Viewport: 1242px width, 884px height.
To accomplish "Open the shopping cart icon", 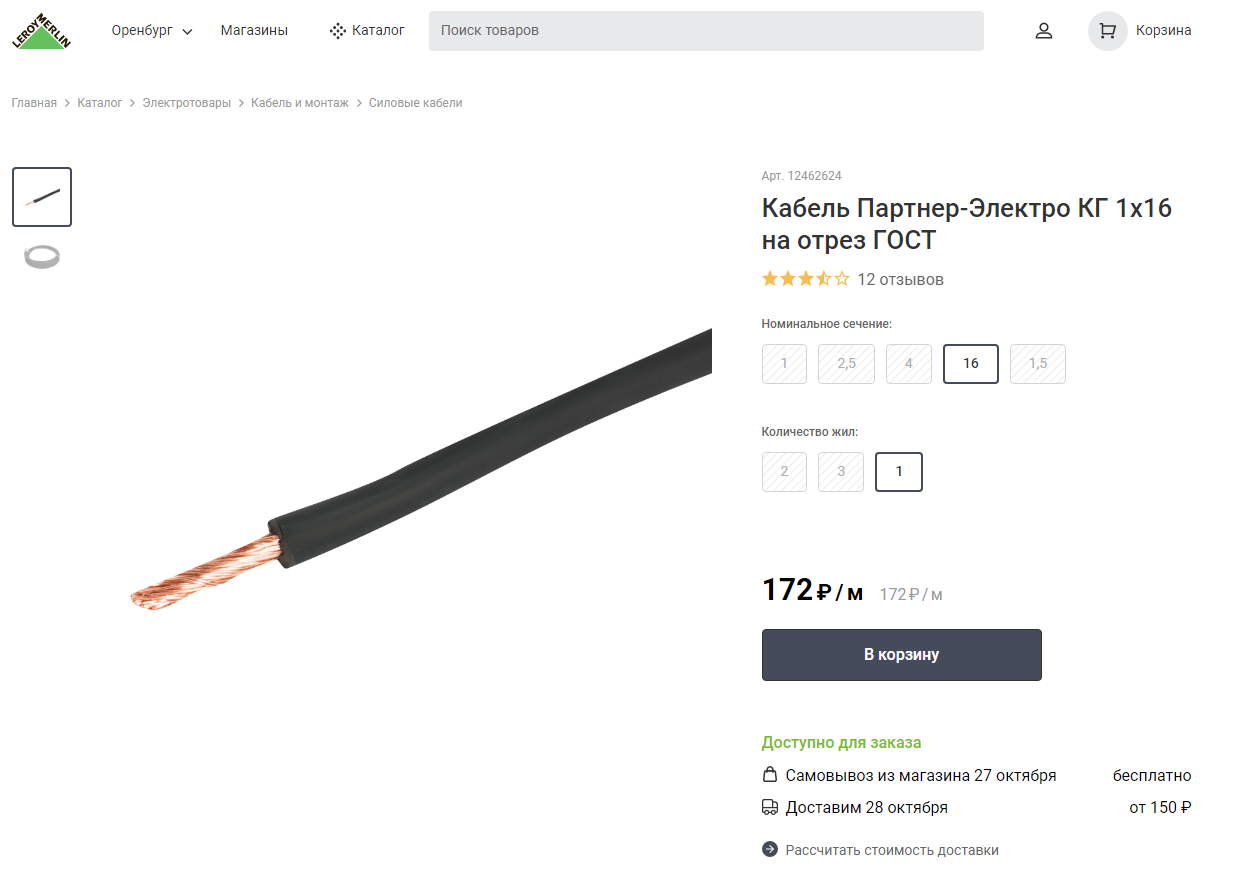I will pos(1107,31).
